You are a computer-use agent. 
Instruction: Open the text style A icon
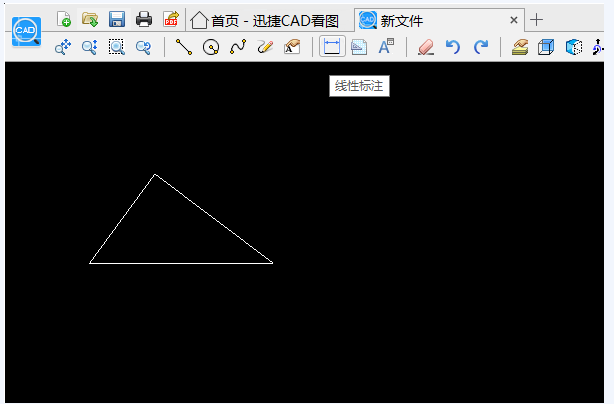coord(386,47)
